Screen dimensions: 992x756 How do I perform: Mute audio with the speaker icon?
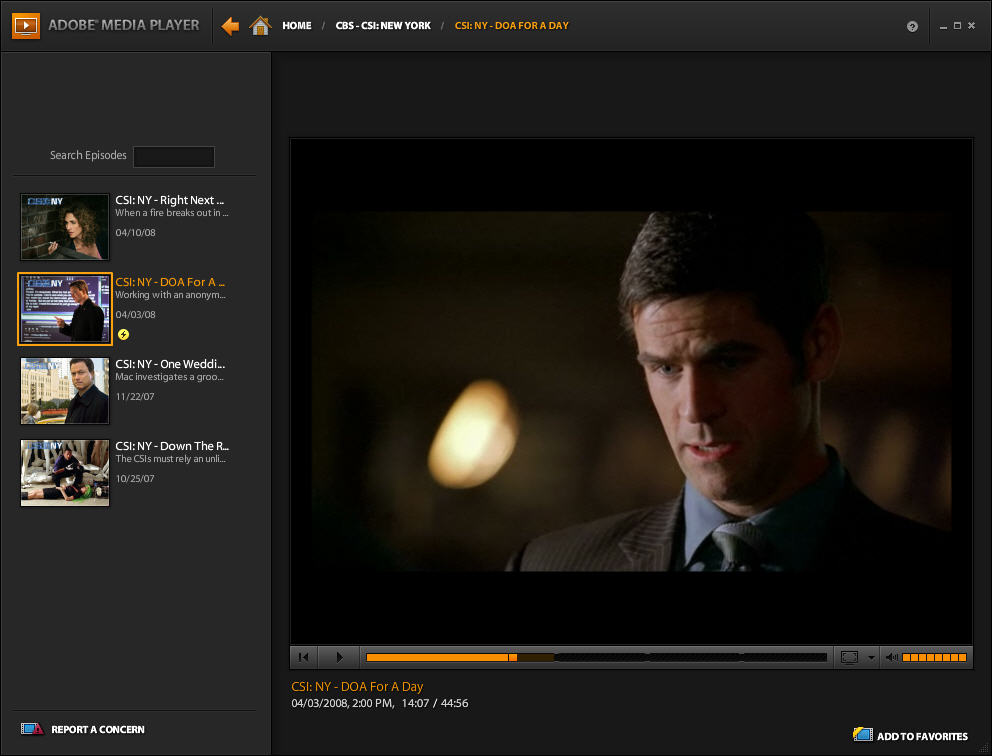891,657
